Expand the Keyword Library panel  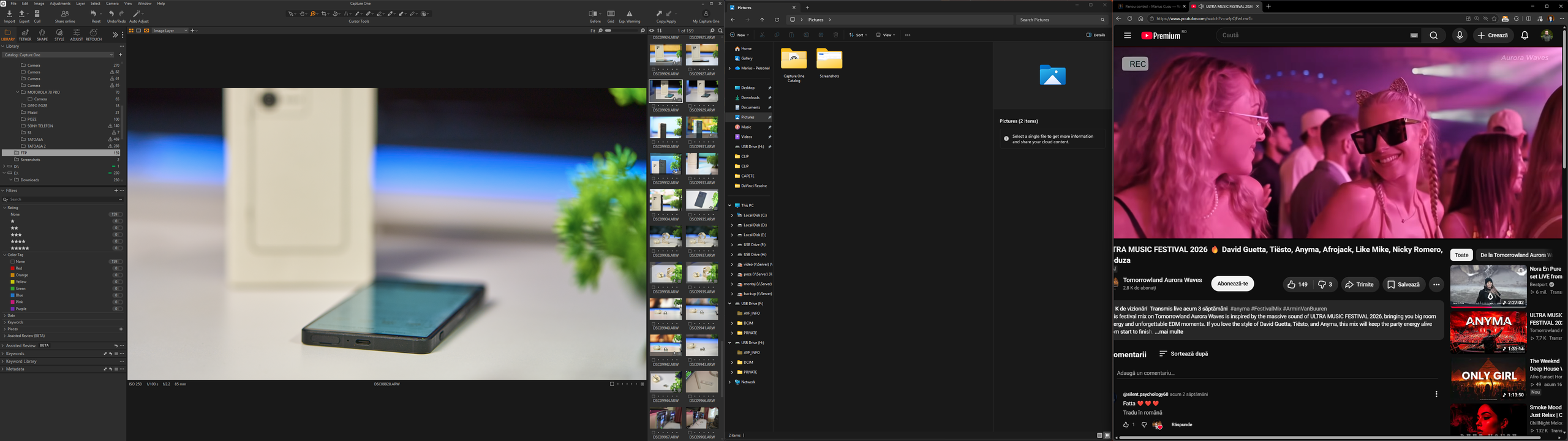[3, 361]
